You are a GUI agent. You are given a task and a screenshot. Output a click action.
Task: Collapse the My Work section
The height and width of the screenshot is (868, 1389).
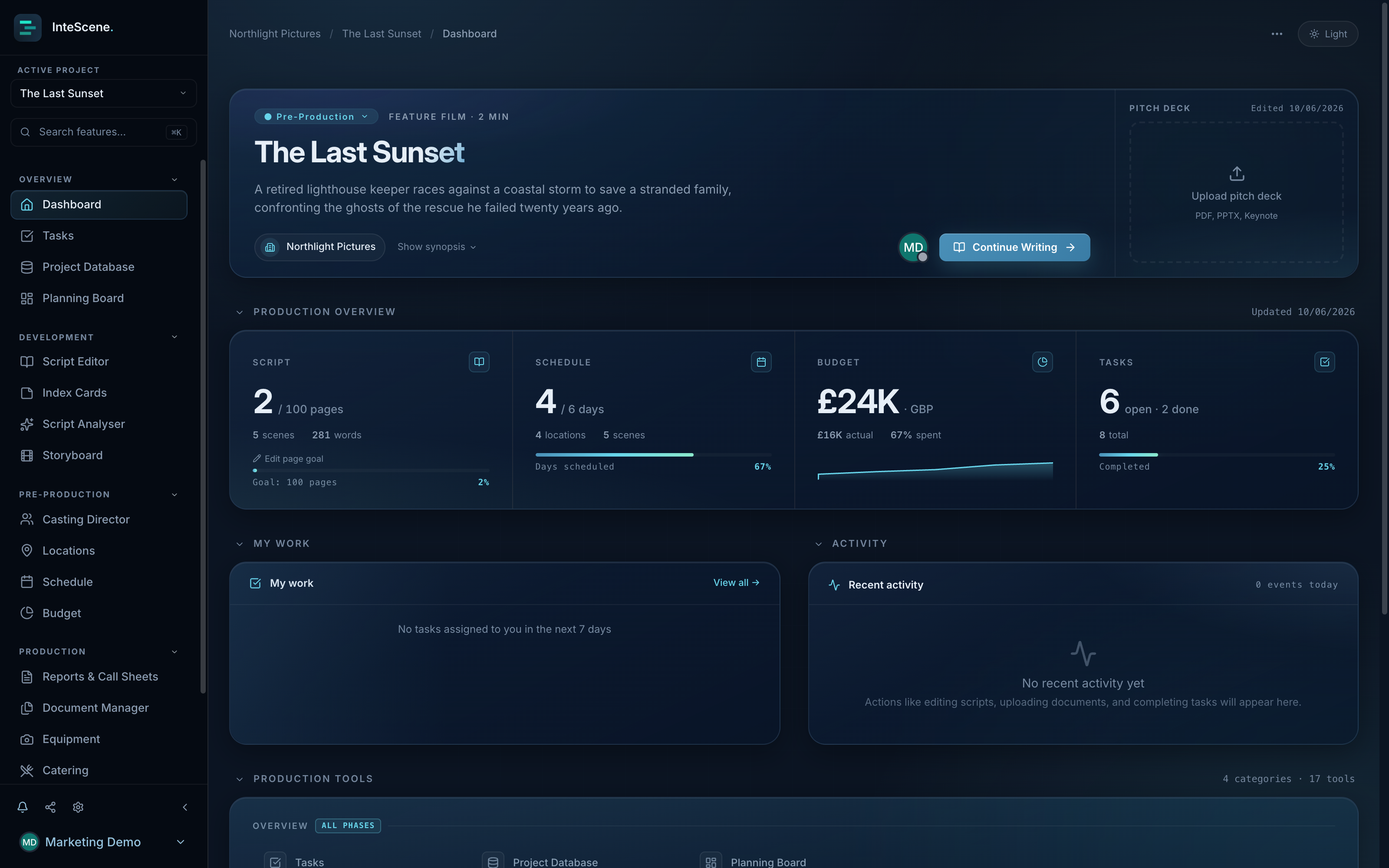point(239,544)
